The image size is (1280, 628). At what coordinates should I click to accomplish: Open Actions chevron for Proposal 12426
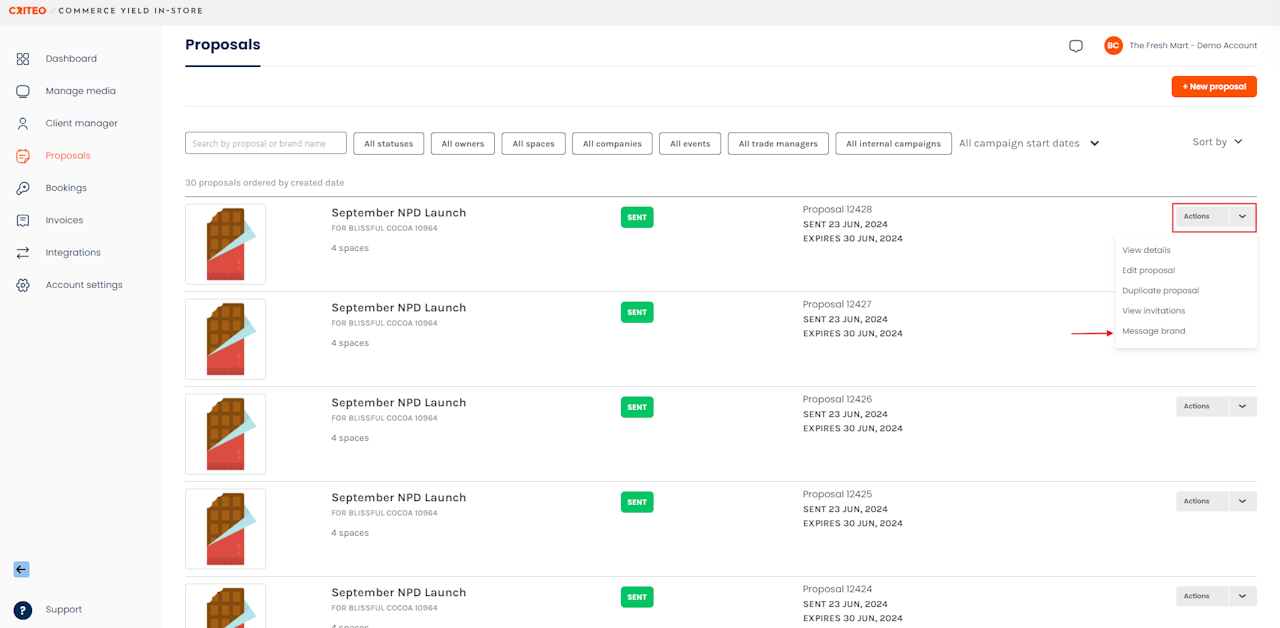click(1242, 406)
